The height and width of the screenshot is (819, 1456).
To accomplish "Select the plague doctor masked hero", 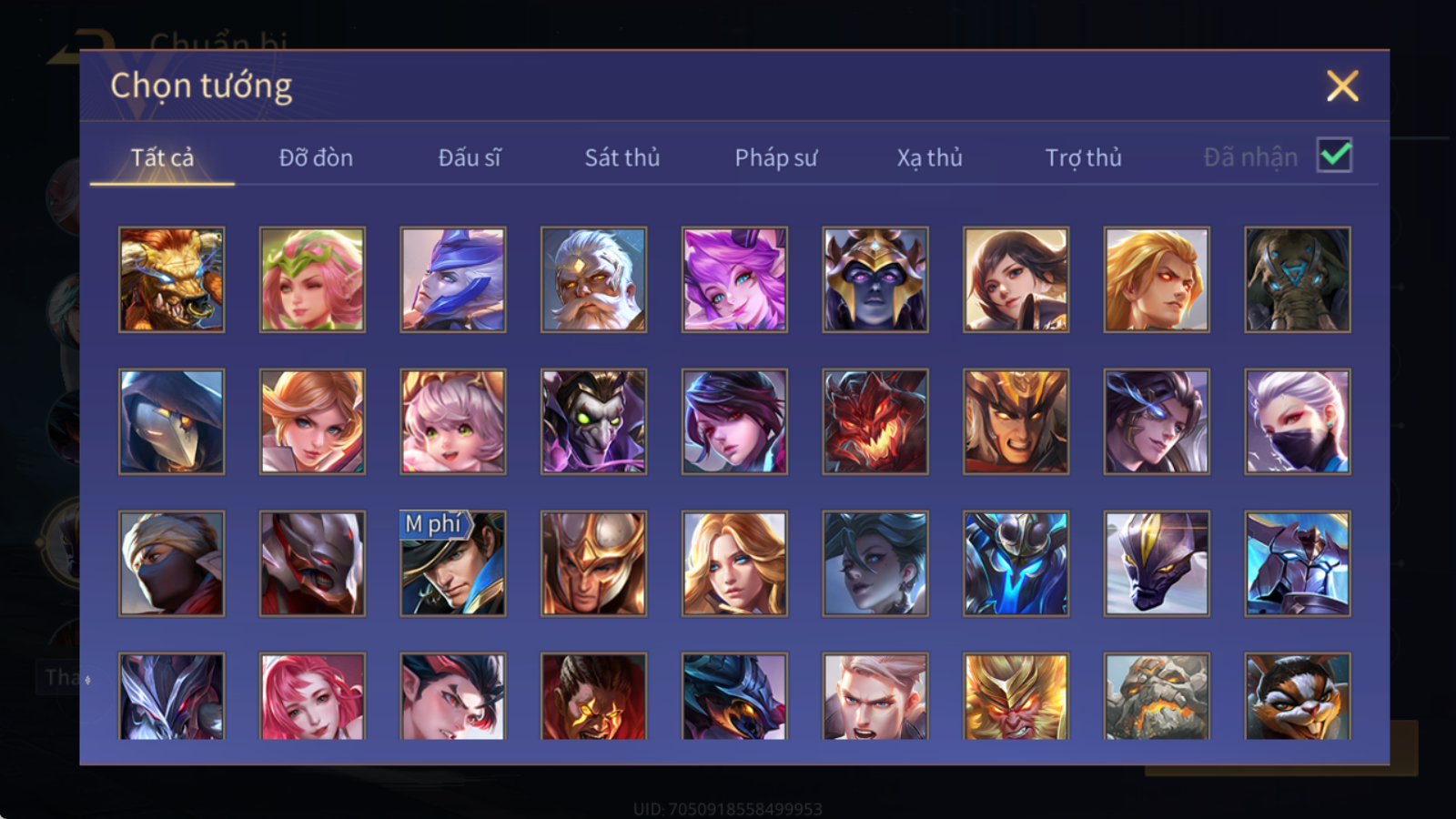I will point(171,421).
